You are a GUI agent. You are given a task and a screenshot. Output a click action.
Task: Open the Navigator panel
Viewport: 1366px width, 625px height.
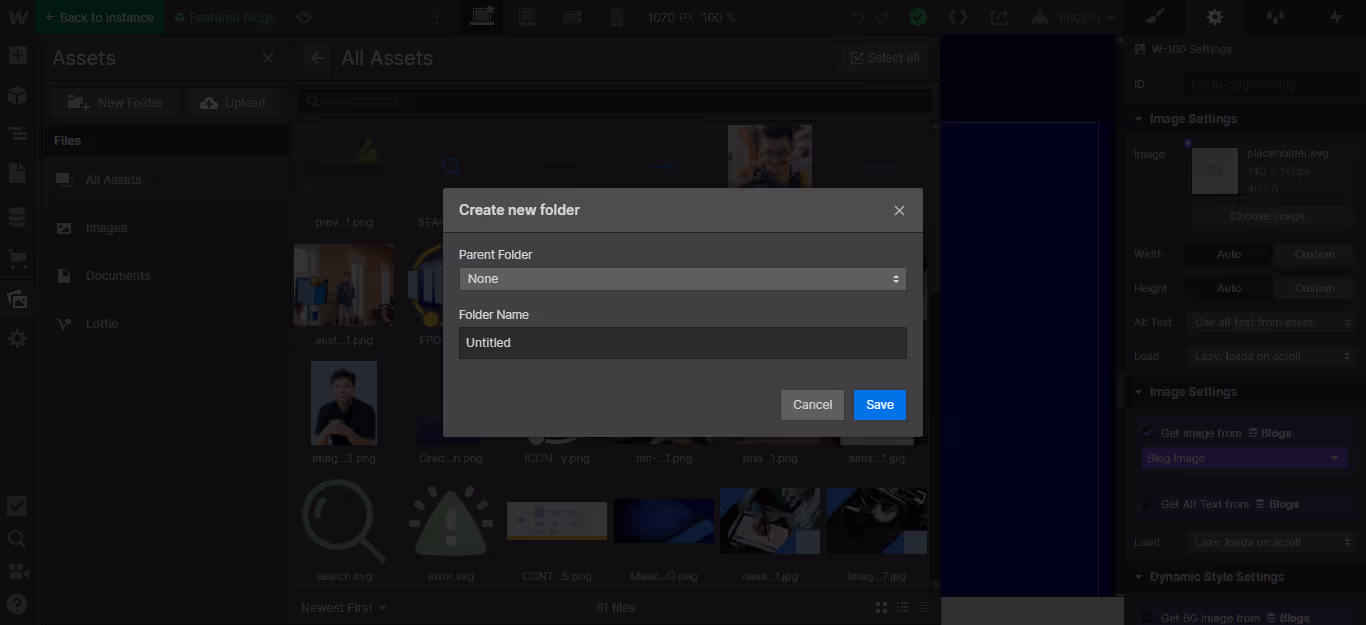[x=17, y=134]
